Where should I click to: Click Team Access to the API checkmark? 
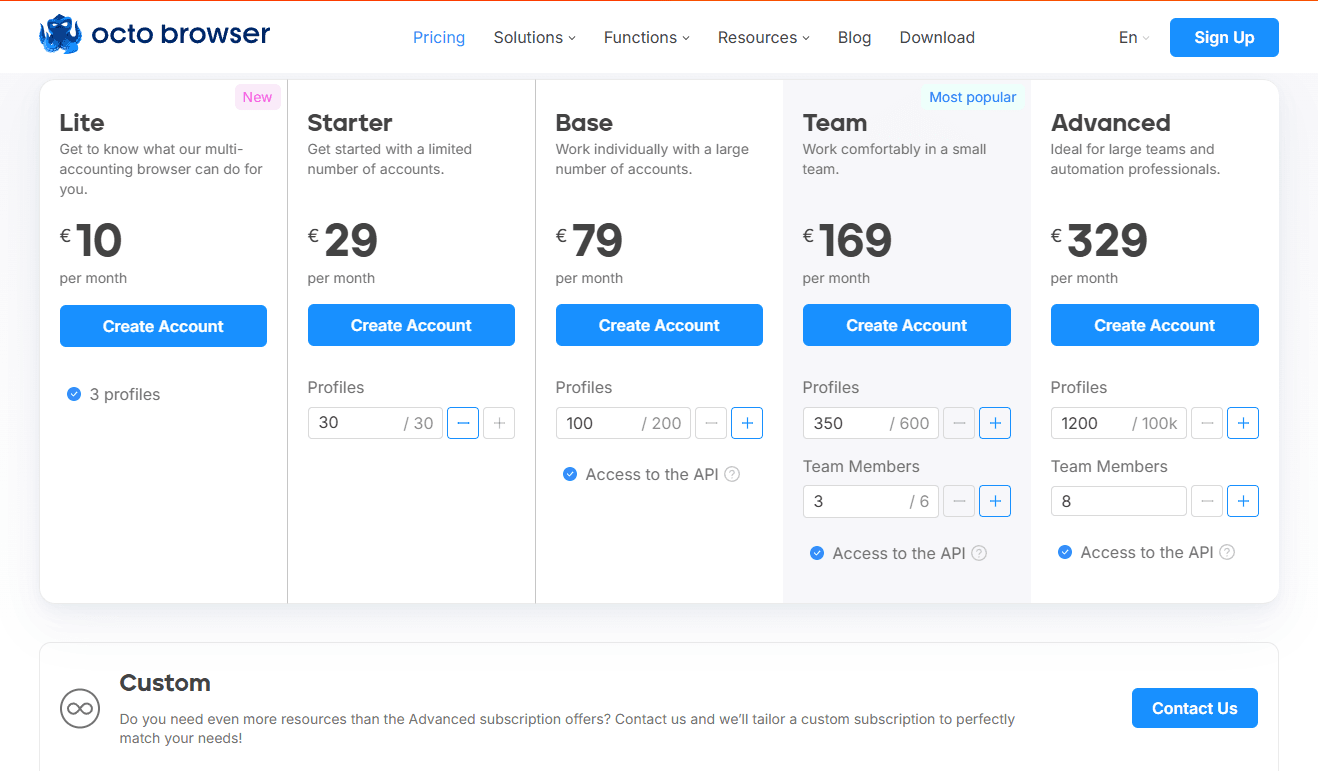[817, 553]
